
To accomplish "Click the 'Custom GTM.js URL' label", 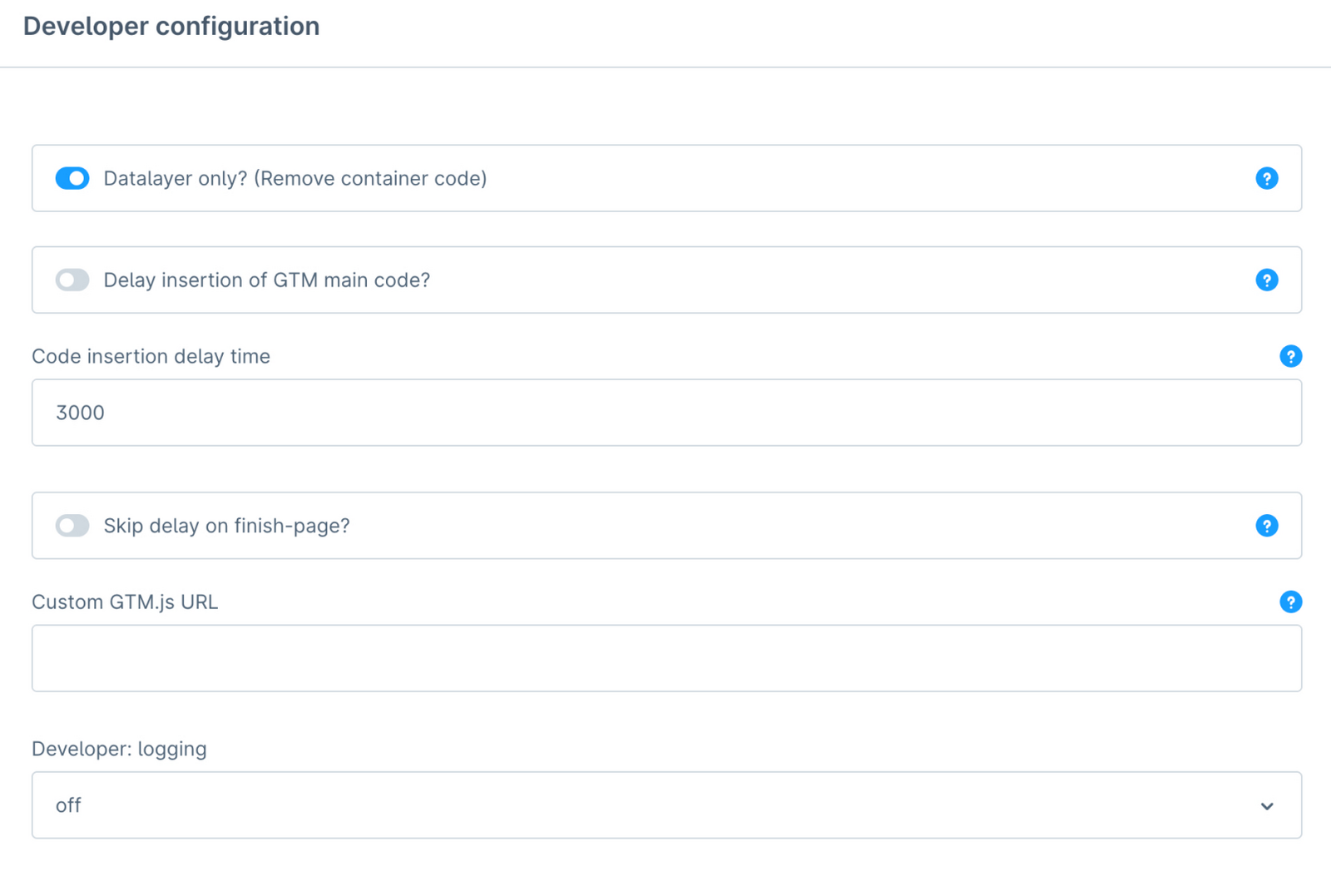I will point(125,601).
